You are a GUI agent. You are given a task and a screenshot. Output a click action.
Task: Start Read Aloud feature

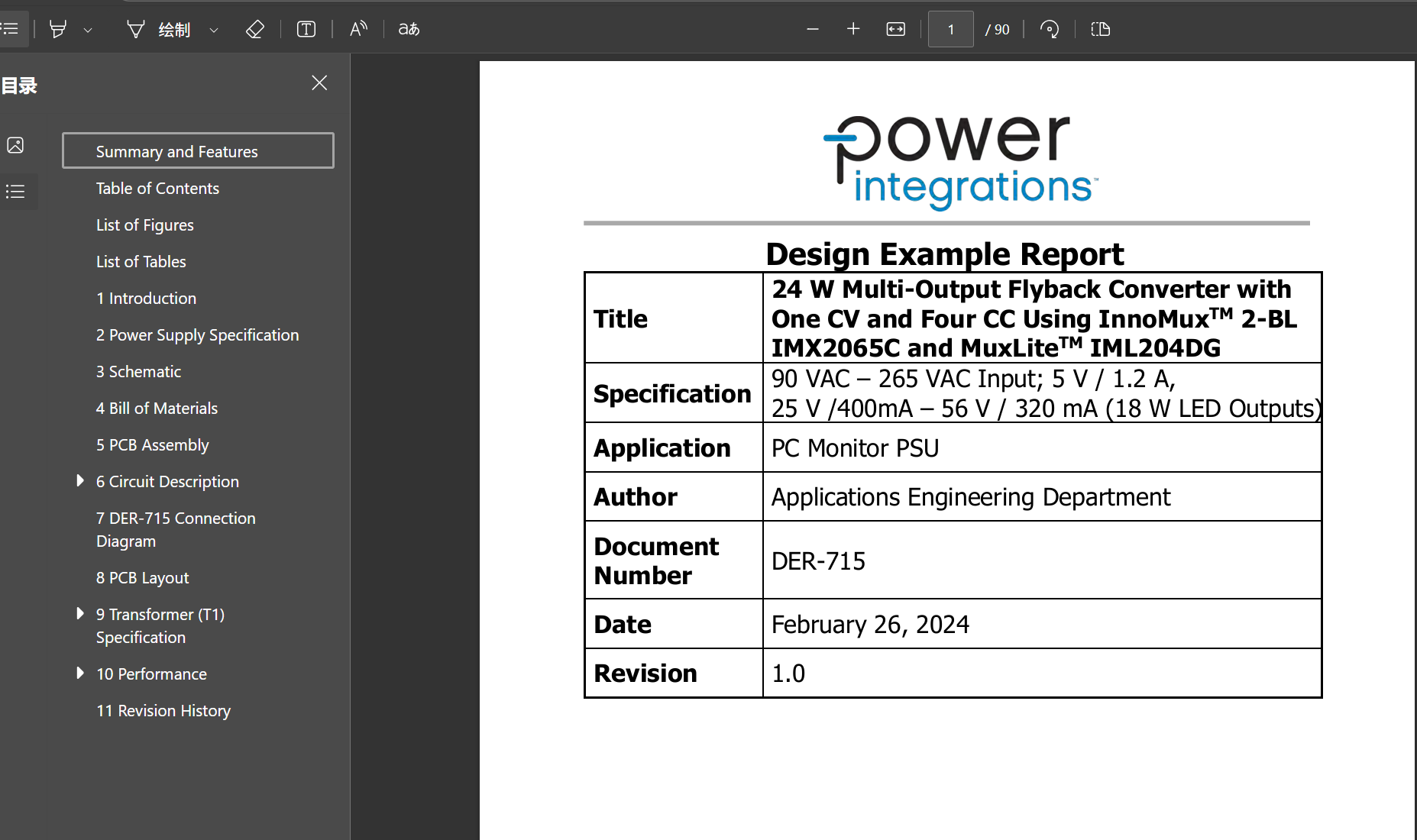pos(358,29)
